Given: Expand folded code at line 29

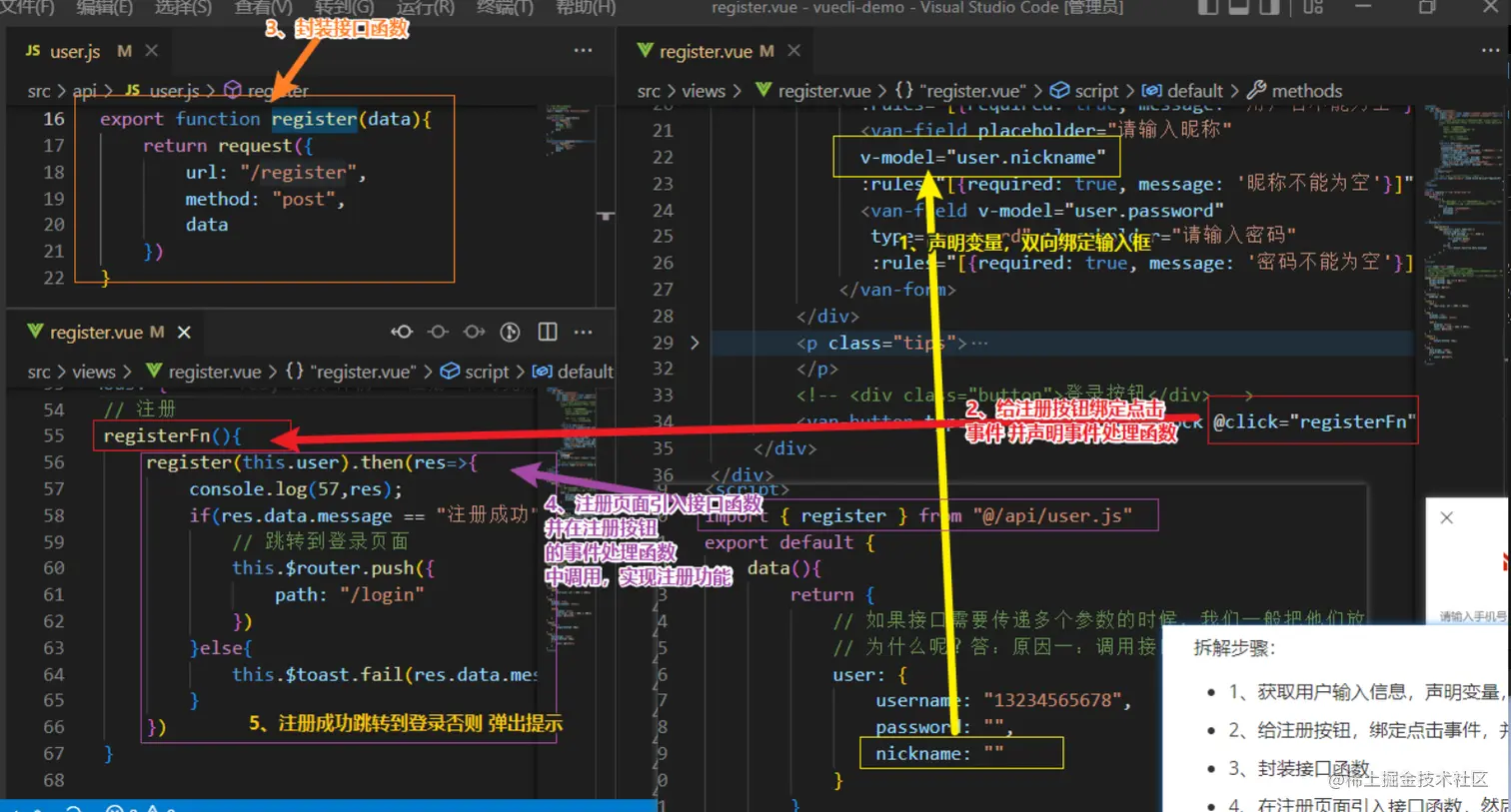Looking at the screenshot, I should point(695,343).
